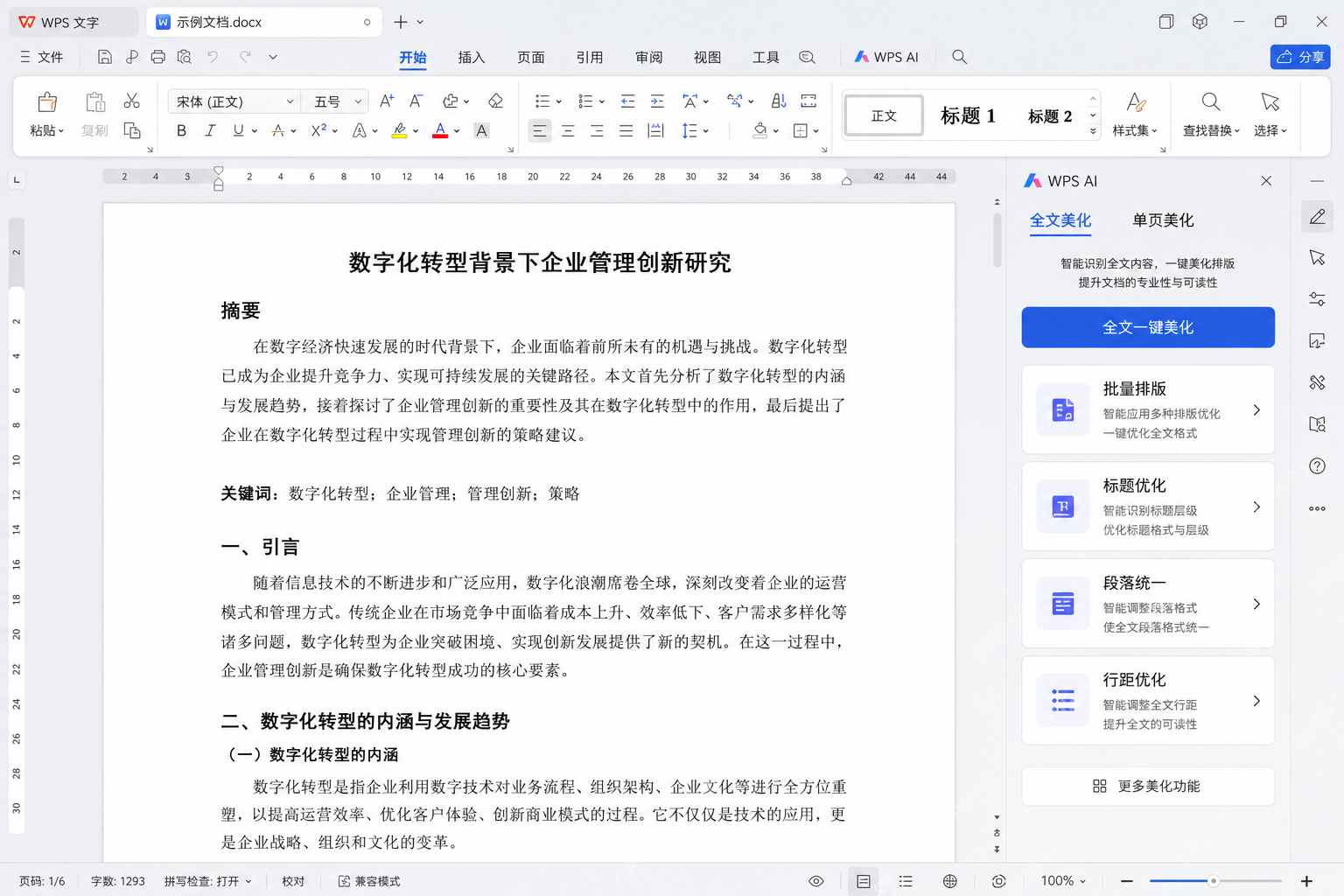Click the Undo arrow icon

point(213,57)
